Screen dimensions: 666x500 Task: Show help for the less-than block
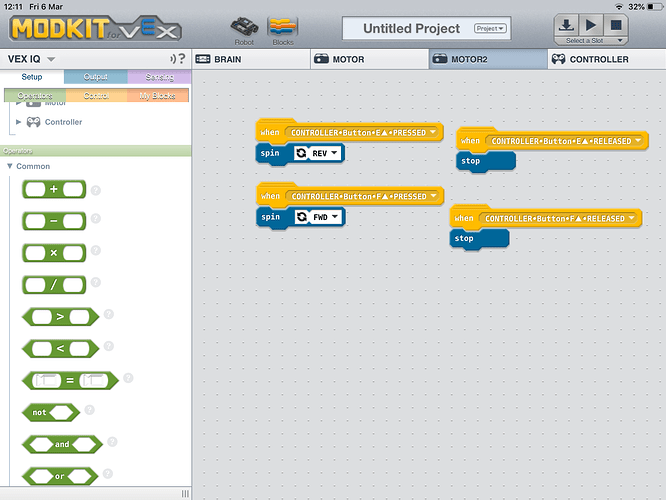pyautogui.click(x=109, y=346)
